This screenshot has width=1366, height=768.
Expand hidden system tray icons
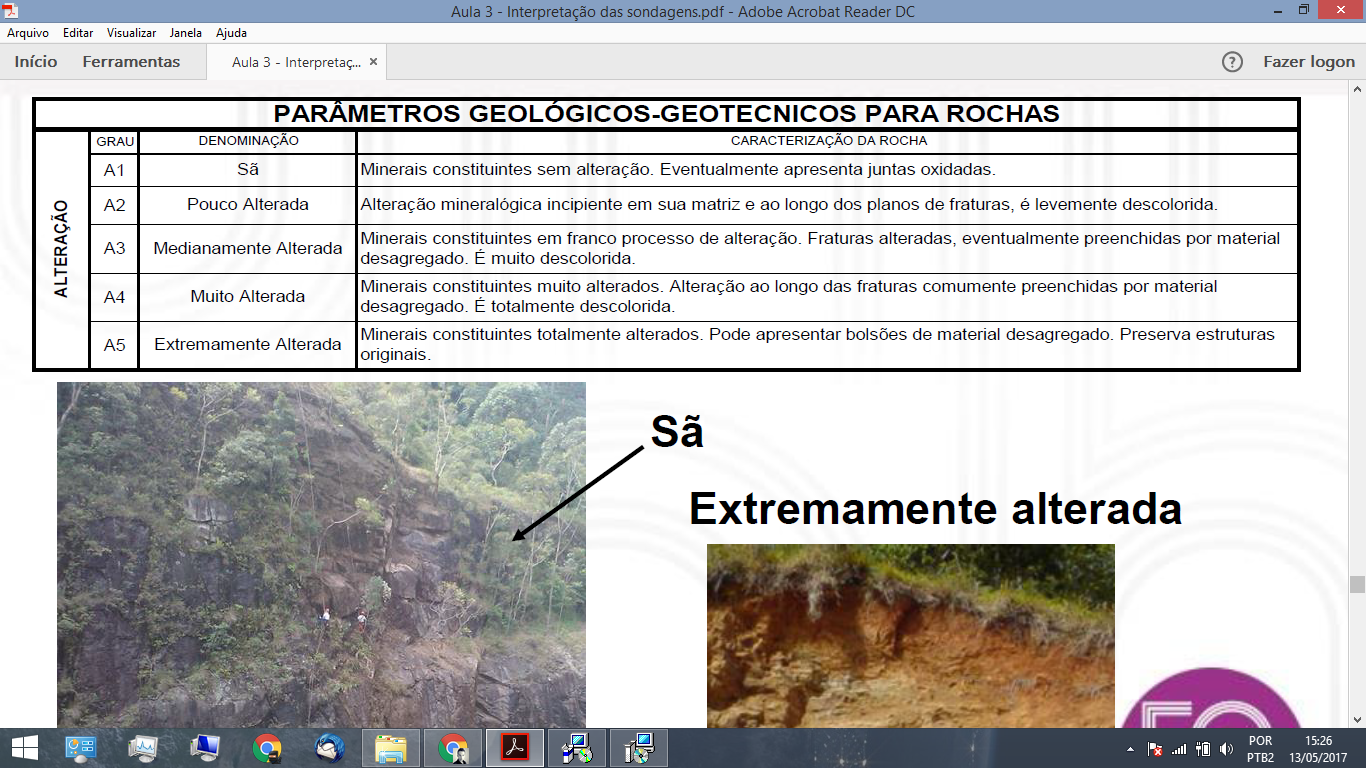pyautogui.click(x=1128, y=747)
